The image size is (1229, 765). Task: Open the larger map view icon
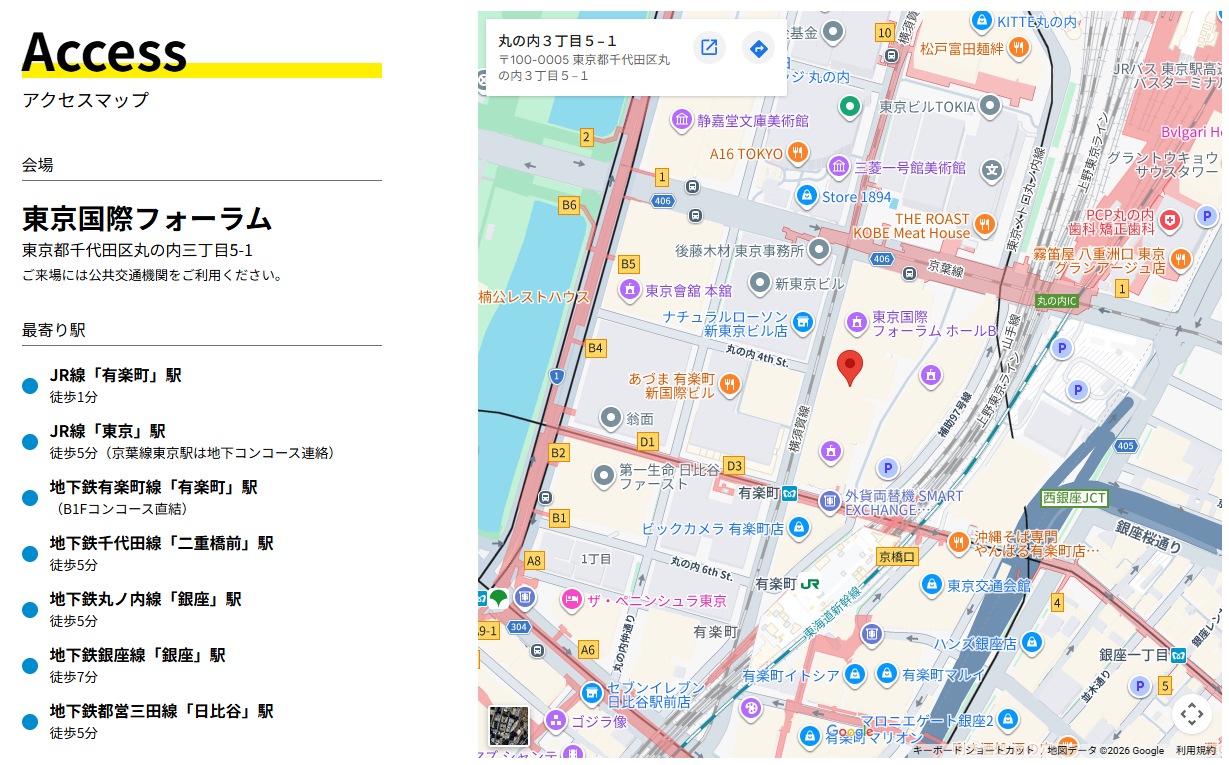coord(709,48)
